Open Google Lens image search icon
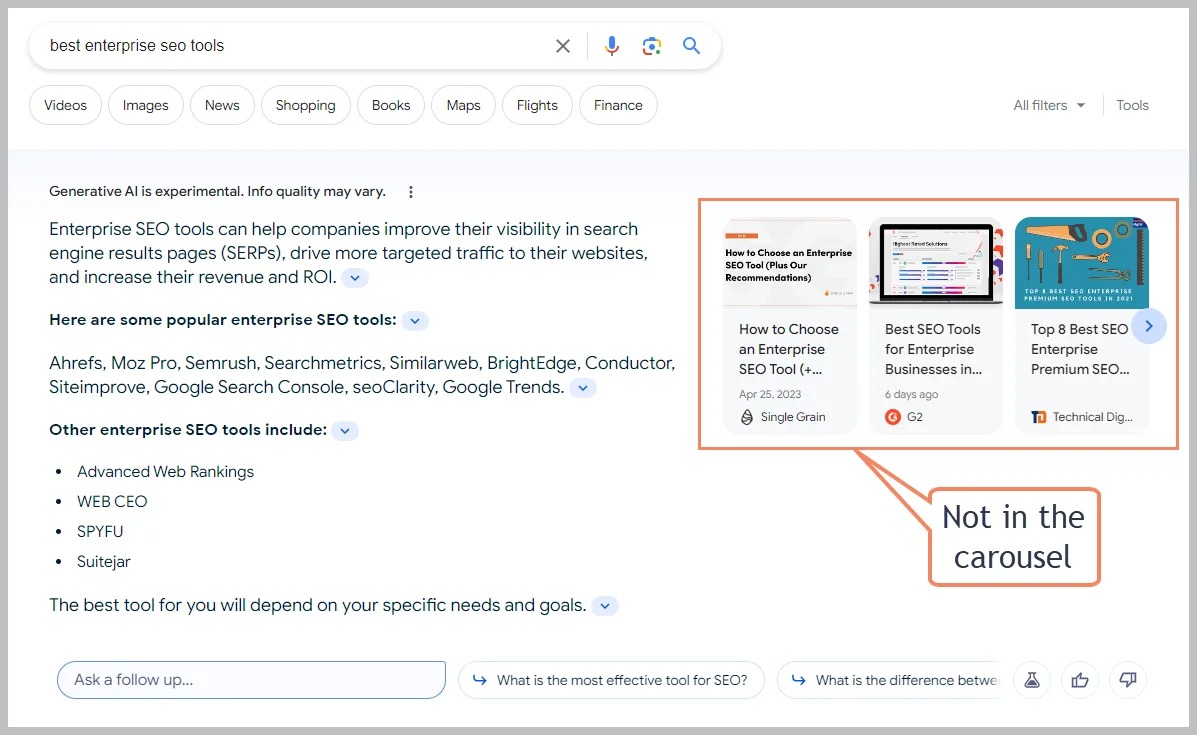The image size is (1197, 735). 651,46
